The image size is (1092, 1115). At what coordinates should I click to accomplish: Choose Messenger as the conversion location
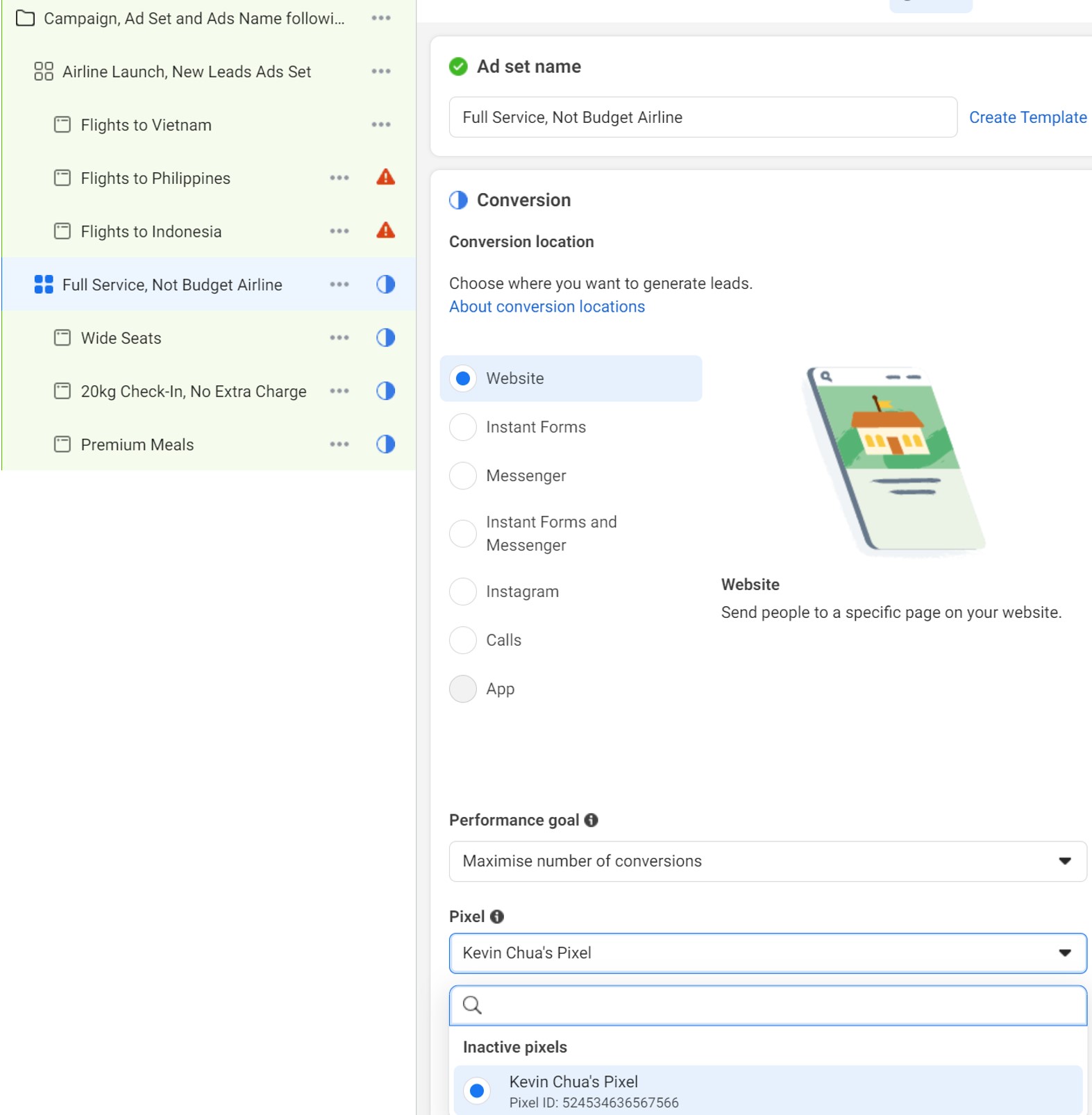tap(463, 476)
